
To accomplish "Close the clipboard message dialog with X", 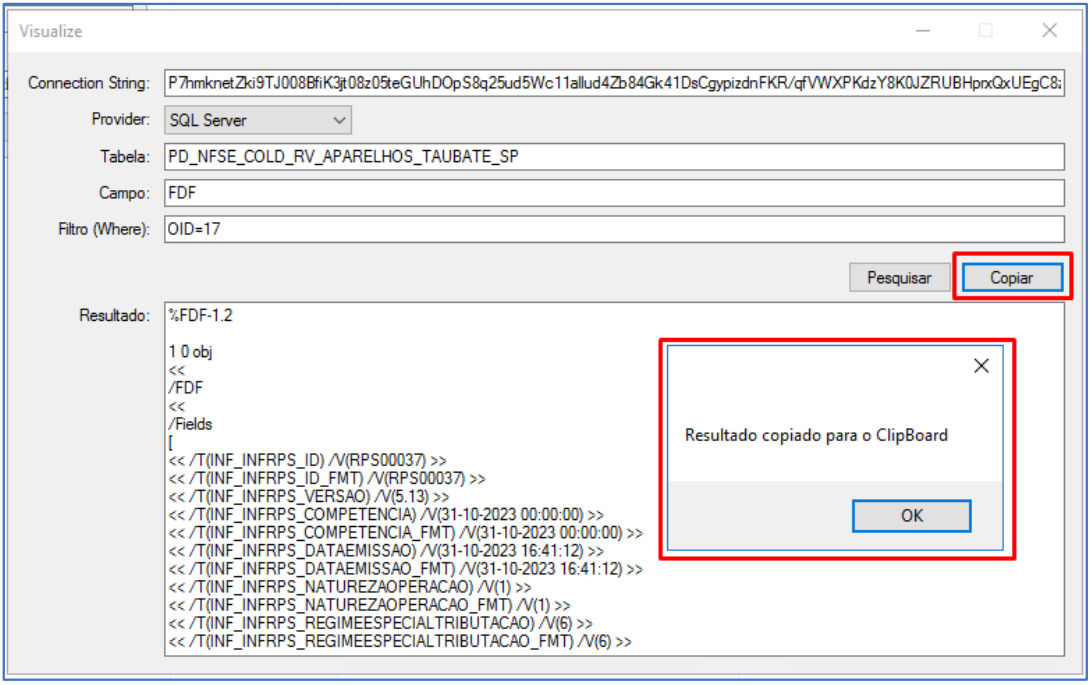I will point(981,366).
